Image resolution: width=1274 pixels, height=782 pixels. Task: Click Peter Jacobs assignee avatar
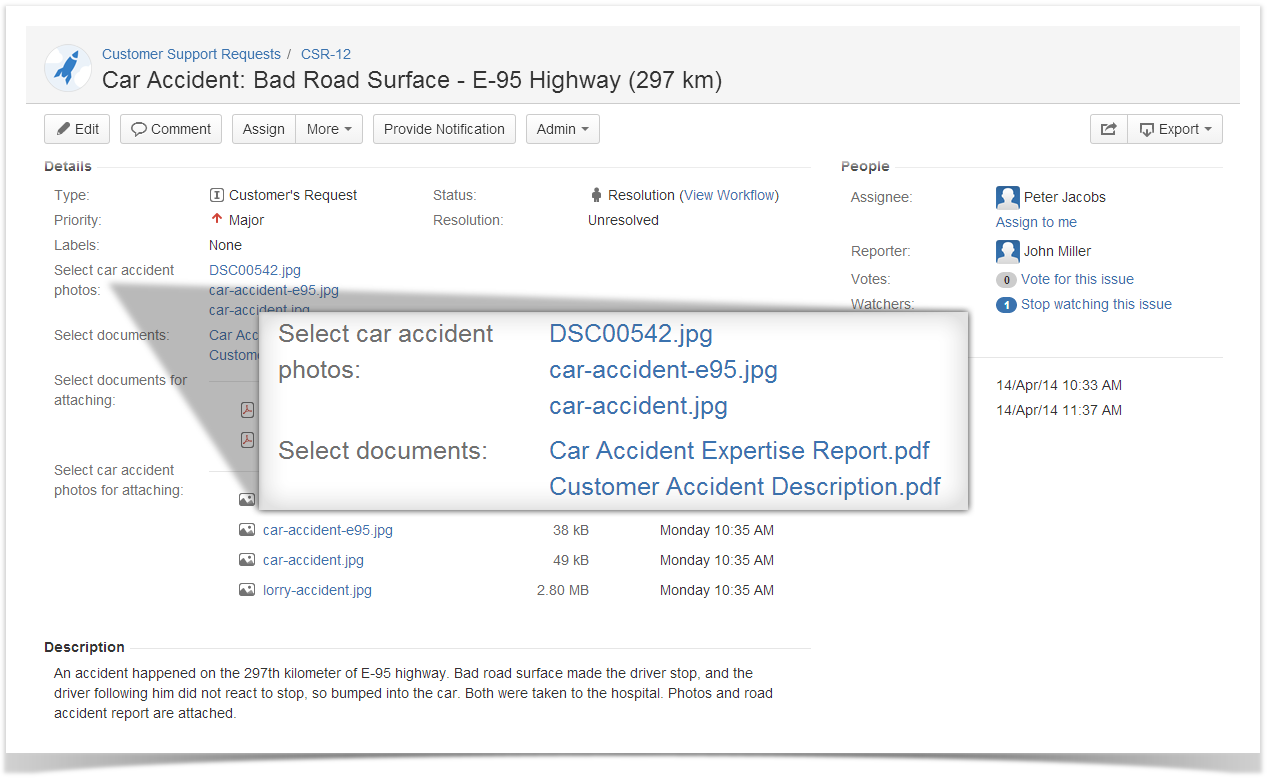coord(1008,197)
